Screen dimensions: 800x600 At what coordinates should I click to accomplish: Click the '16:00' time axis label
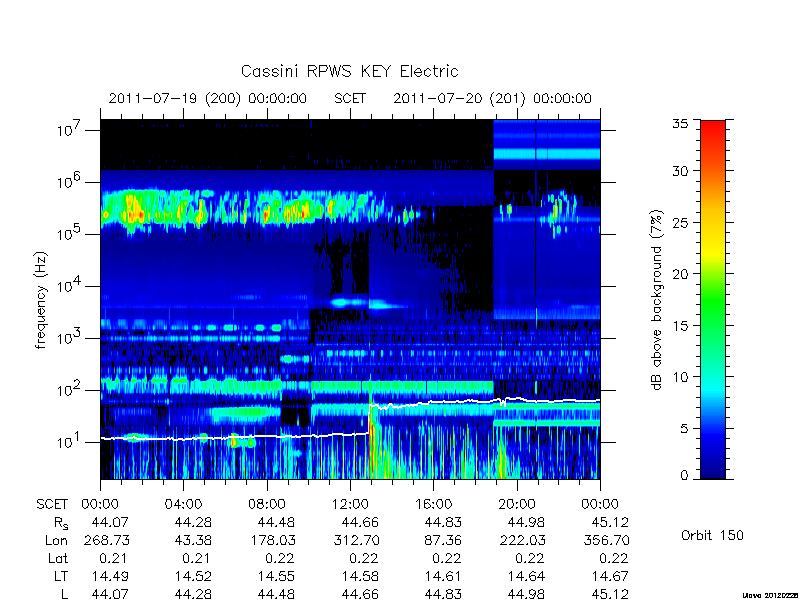[x=434, y=504]
